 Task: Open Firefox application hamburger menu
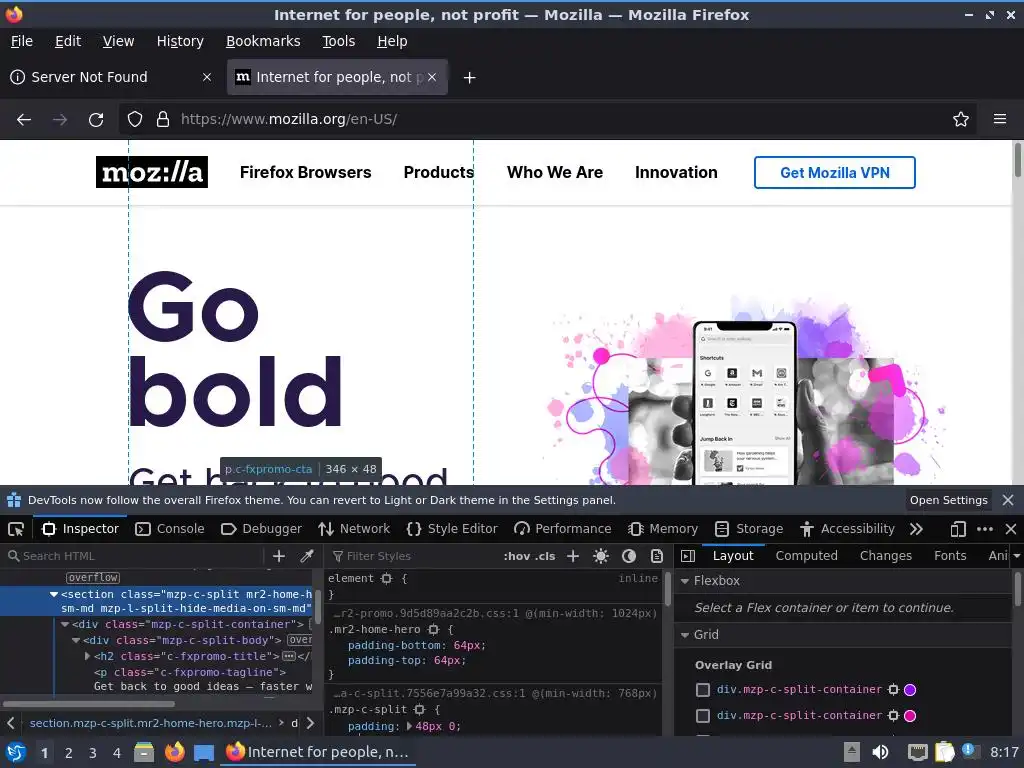pos(999,120)
